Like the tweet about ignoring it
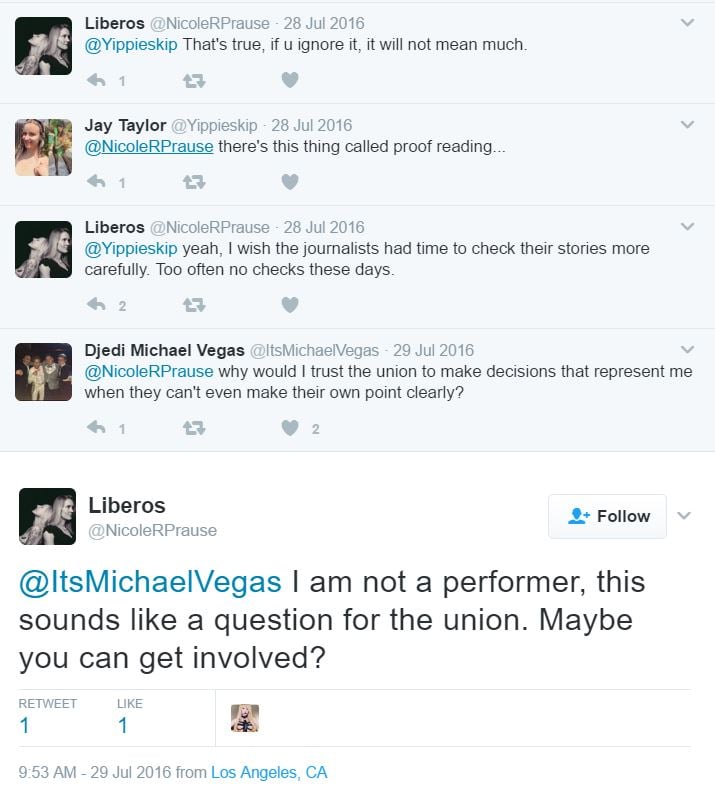The image size is (715, 791). pyautogui.click(x=289, y=80)
